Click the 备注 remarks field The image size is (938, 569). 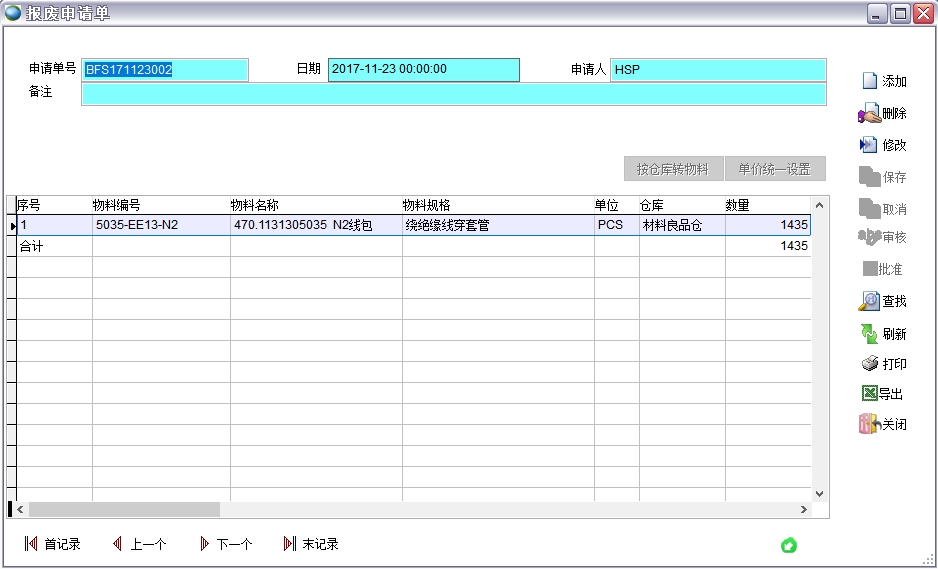tap(453, 94)
